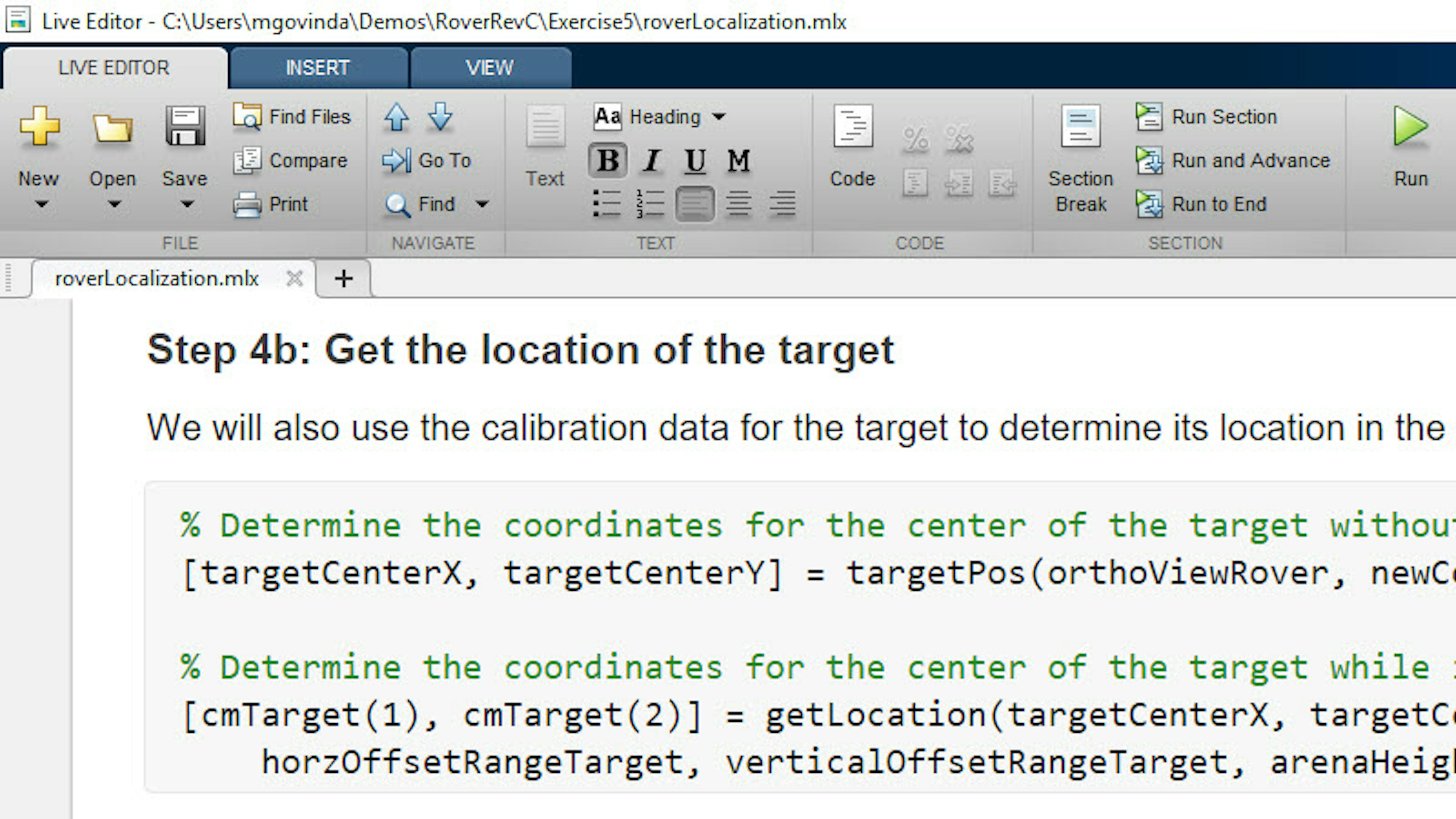Open the Heading text style dropdown

coord(660,116)
